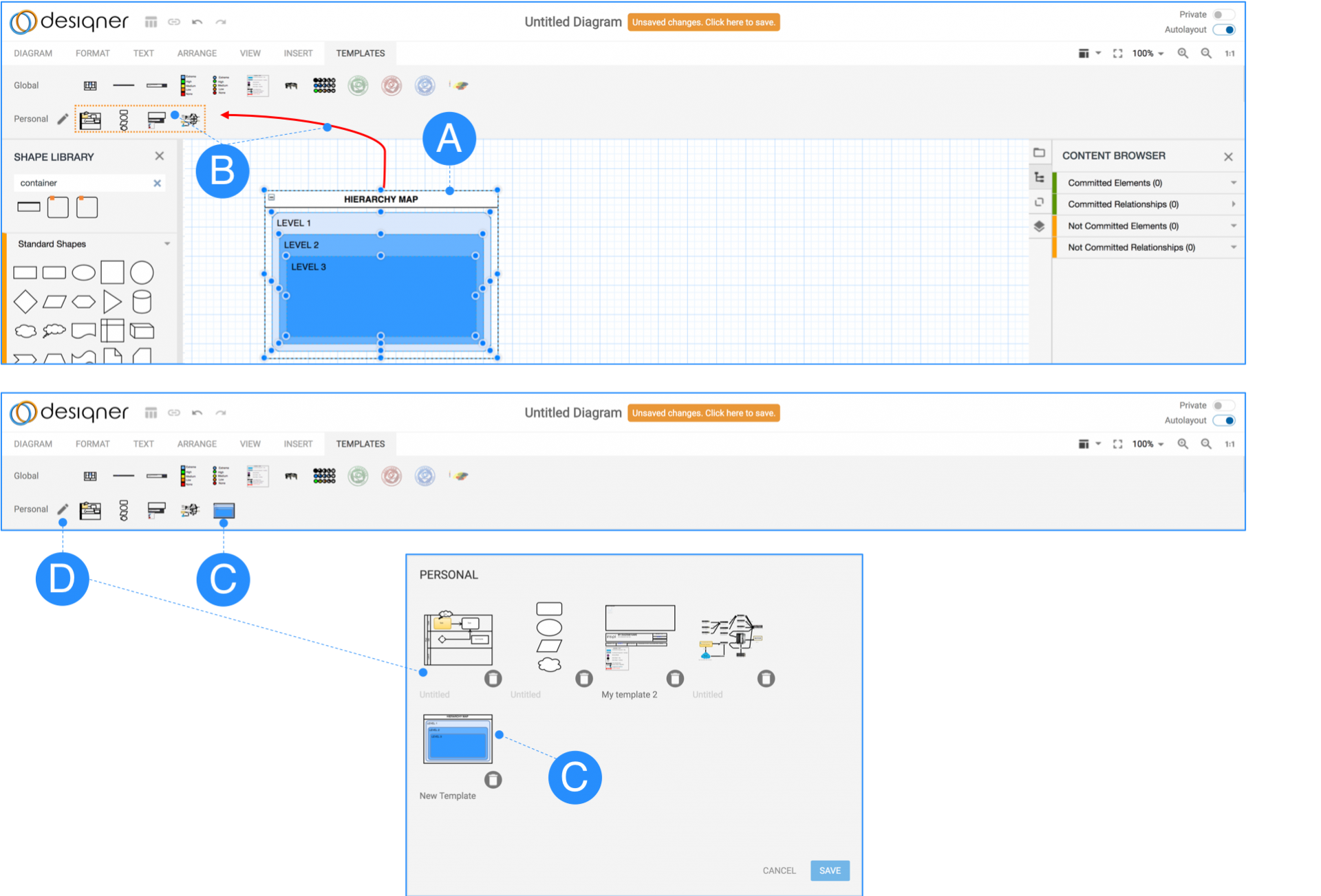Toggle the Private switch in lower window

coord(1223,405)
